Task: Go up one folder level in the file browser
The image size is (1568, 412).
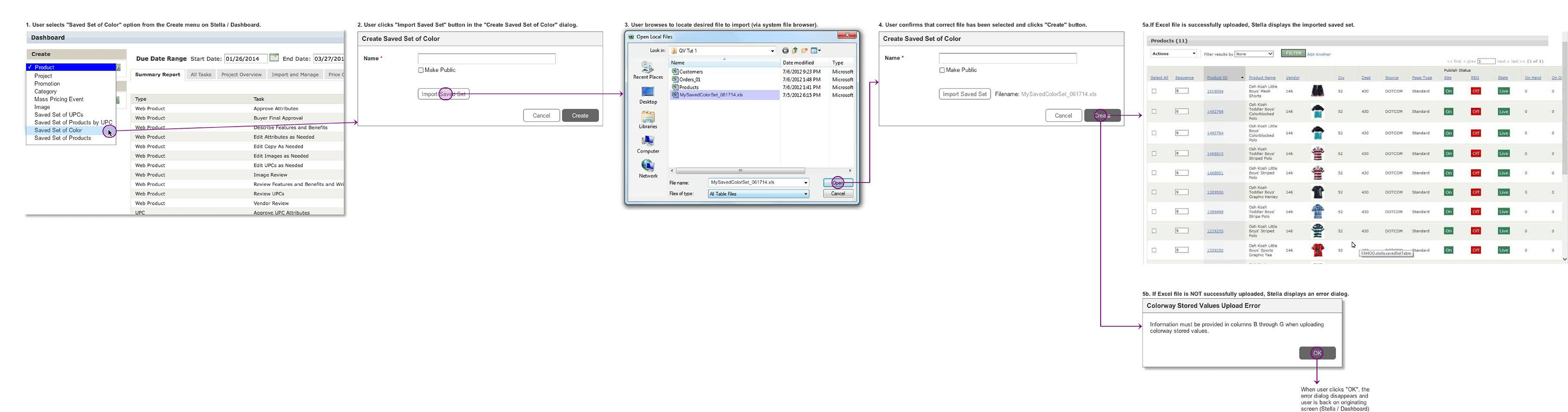Action: pos(794,51)
